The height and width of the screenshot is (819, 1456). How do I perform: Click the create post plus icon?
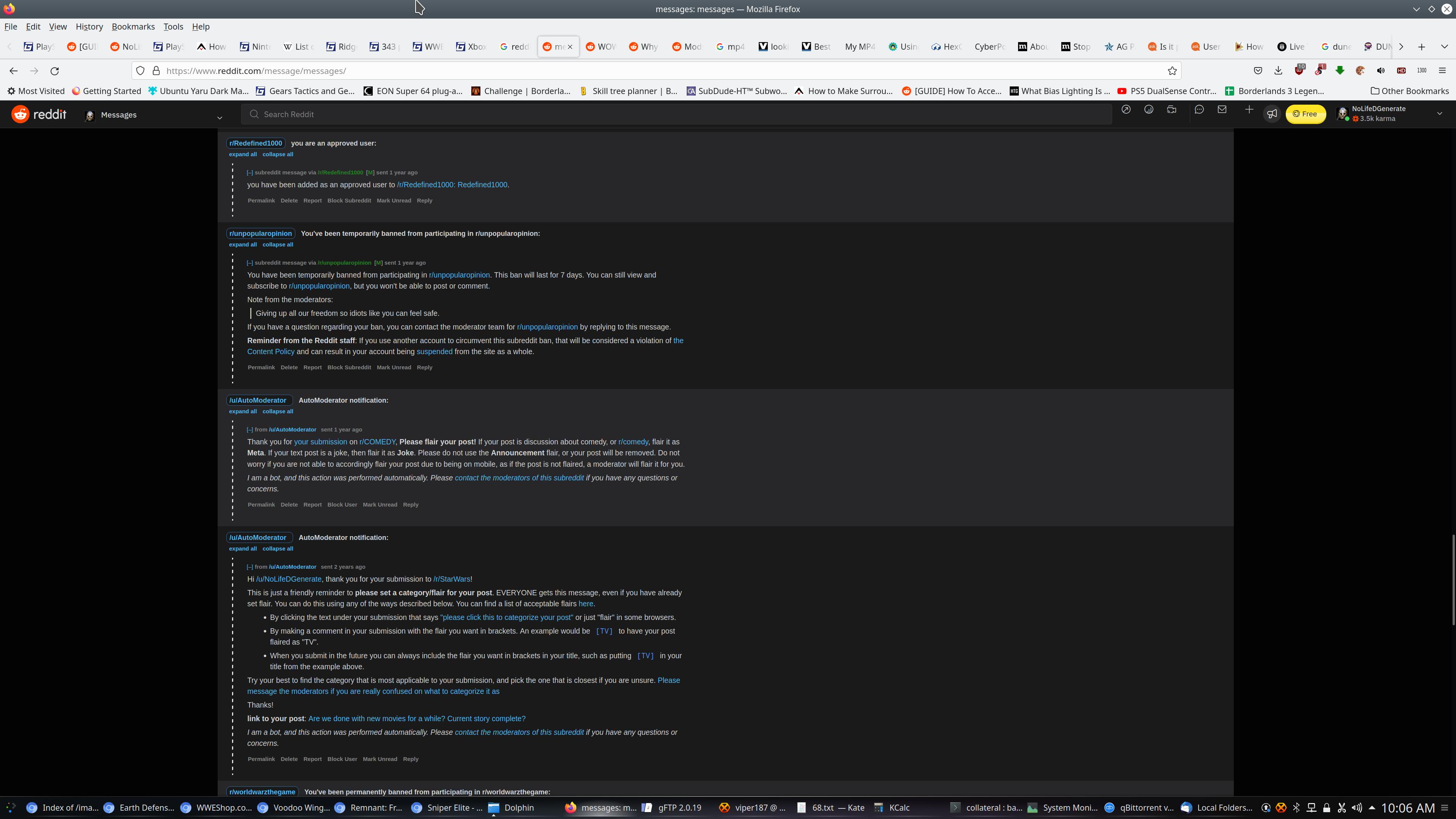[1249, 110]
